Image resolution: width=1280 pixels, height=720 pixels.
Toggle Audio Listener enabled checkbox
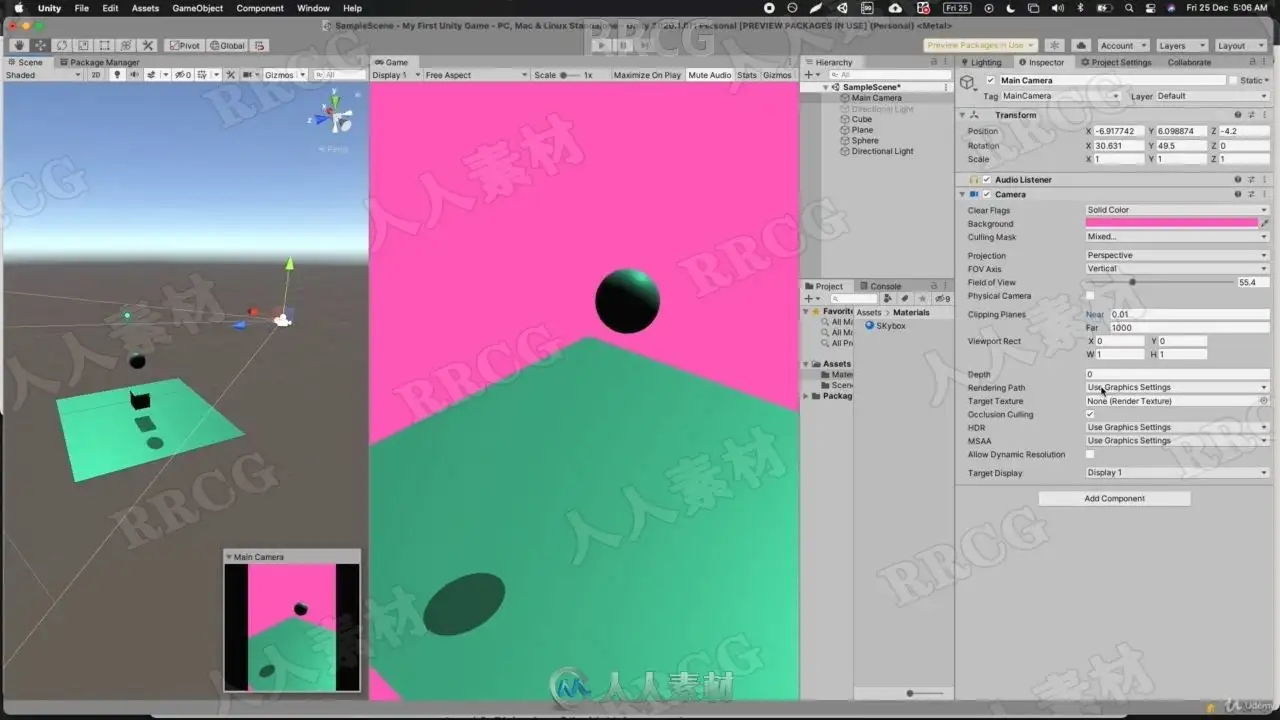(x=986, y=180)
